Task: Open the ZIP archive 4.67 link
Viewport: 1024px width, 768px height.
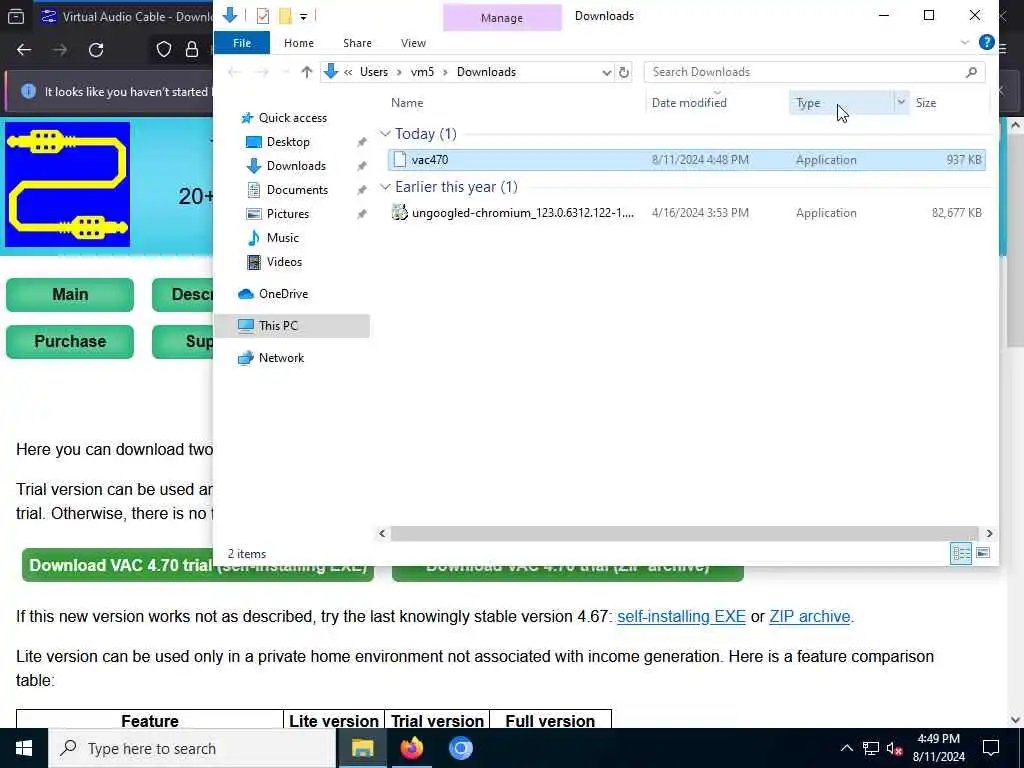Action: point(810,616)
